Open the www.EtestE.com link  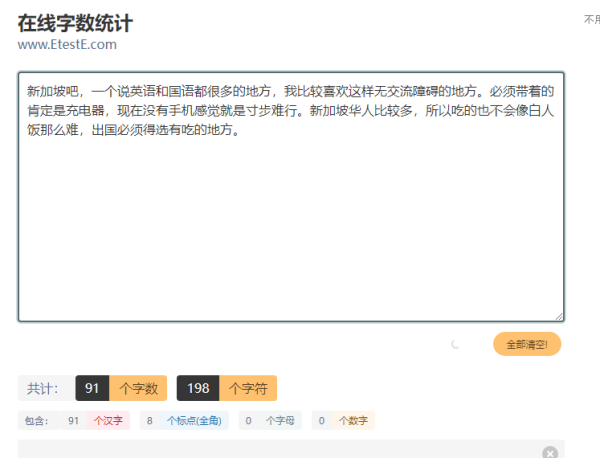67,44
